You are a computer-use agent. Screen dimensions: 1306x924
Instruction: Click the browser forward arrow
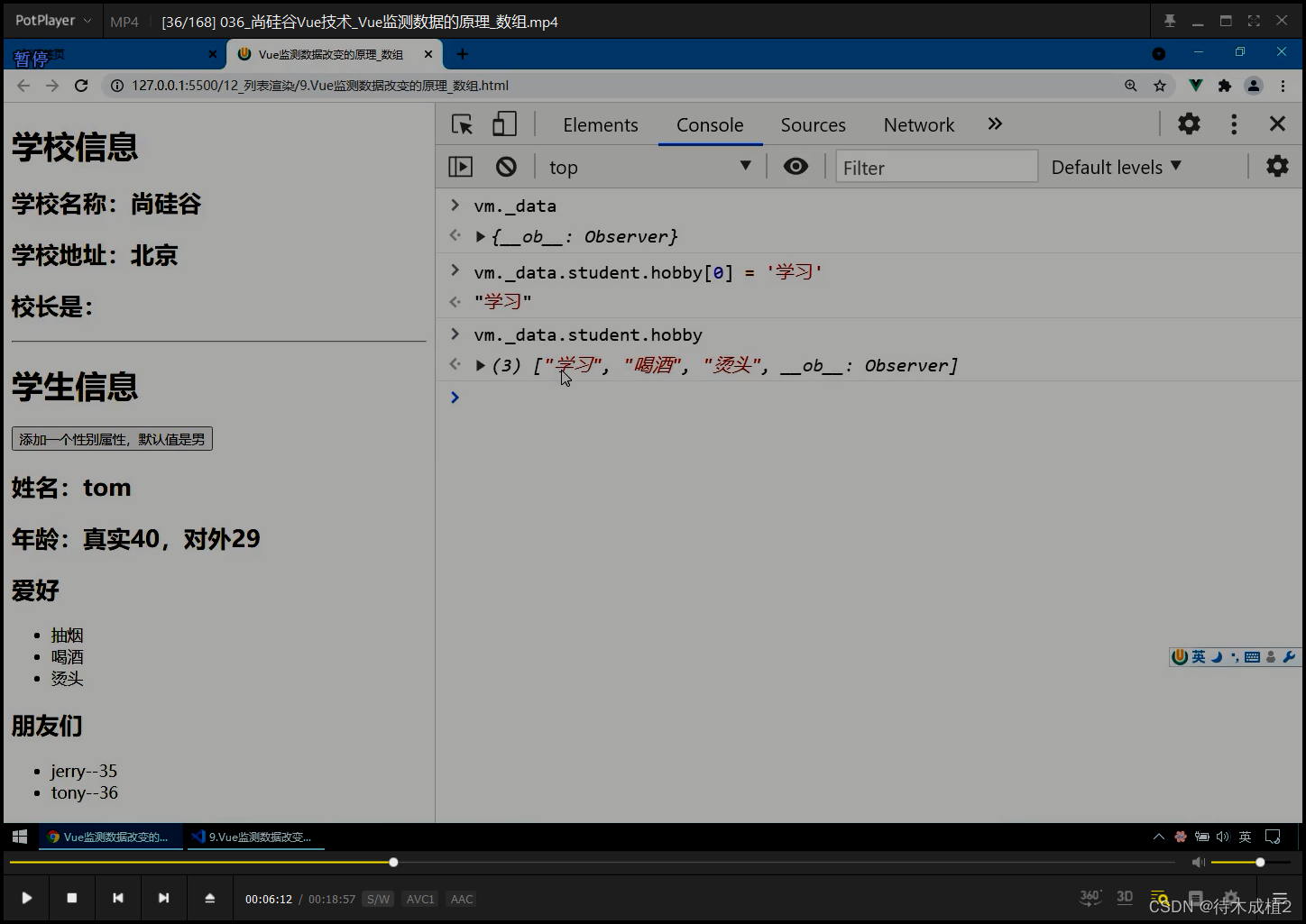[x=52, y=86]
